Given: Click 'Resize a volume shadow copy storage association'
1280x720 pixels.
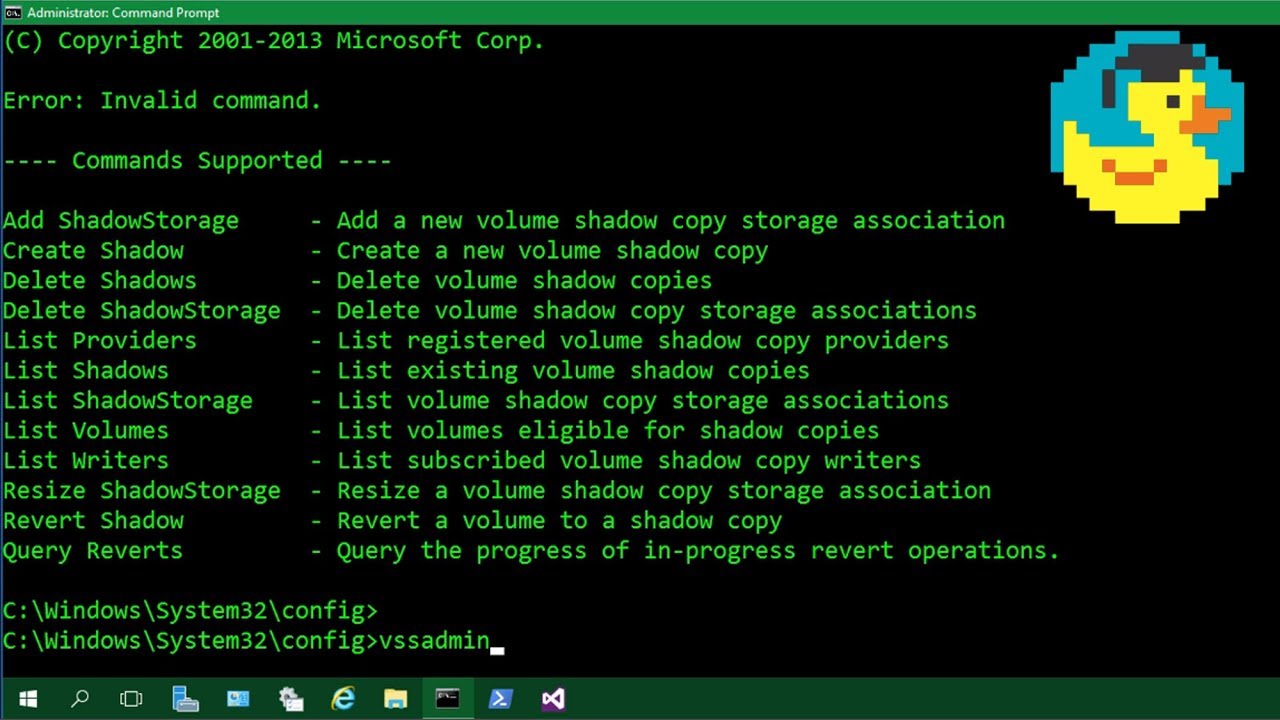Looking at the screenshot, I should tap(664, 490).
